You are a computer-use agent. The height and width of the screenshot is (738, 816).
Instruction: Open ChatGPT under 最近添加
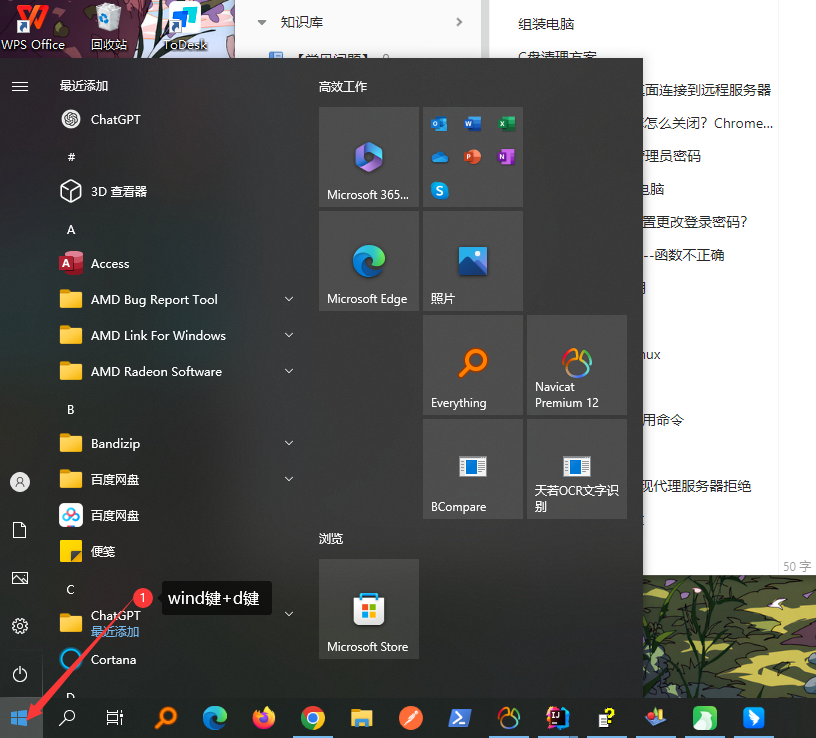[x=177, y=119]
